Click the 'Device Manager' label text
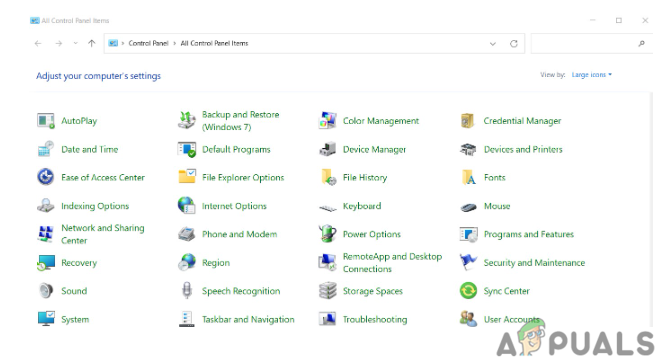The height and width of the screenshot is (363, 666). pyautogui.click(x=374, y=149)
